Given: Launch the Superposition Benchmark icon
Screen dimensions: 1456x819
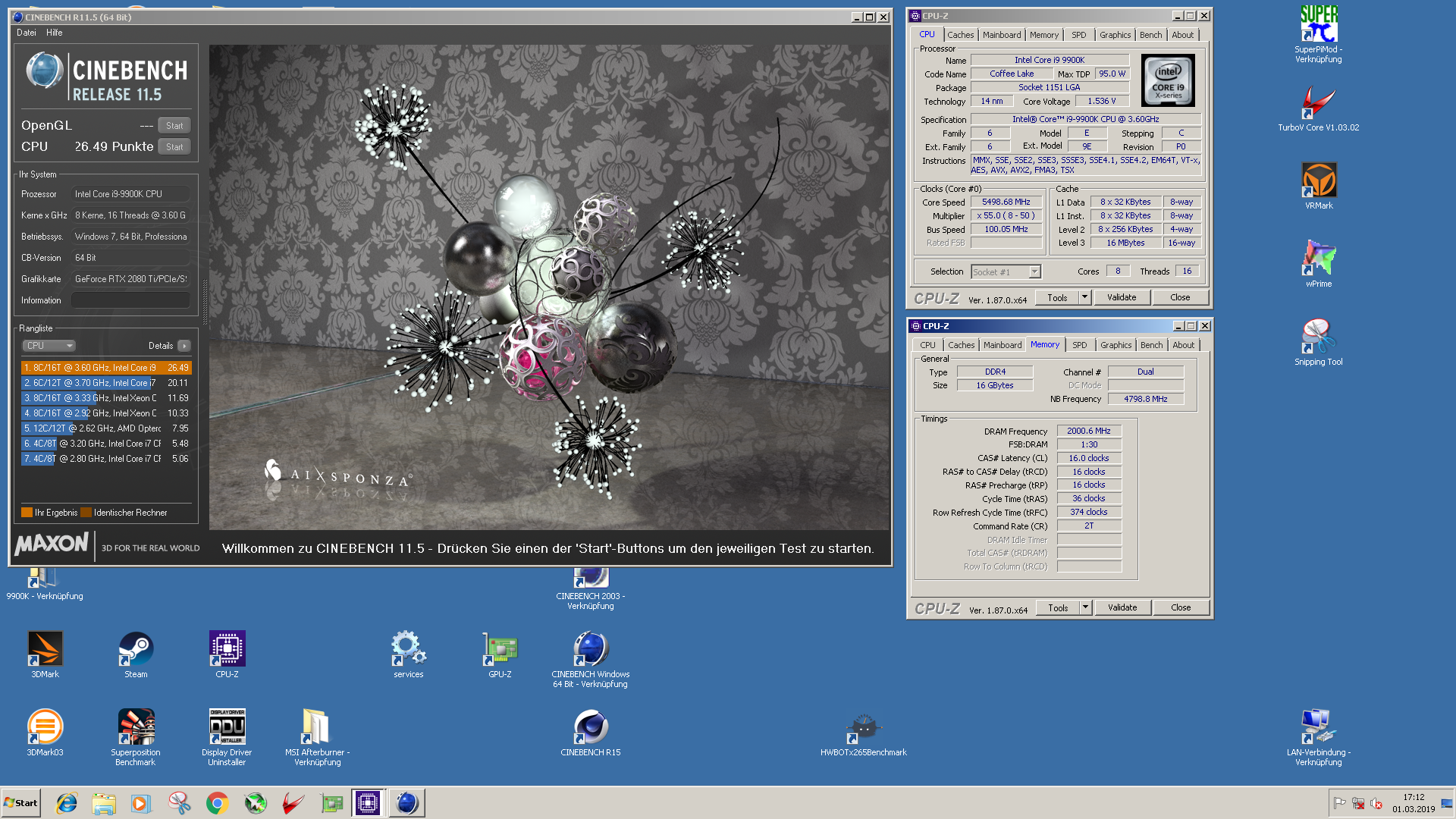Looking at the screenshot, I should 136,737.
